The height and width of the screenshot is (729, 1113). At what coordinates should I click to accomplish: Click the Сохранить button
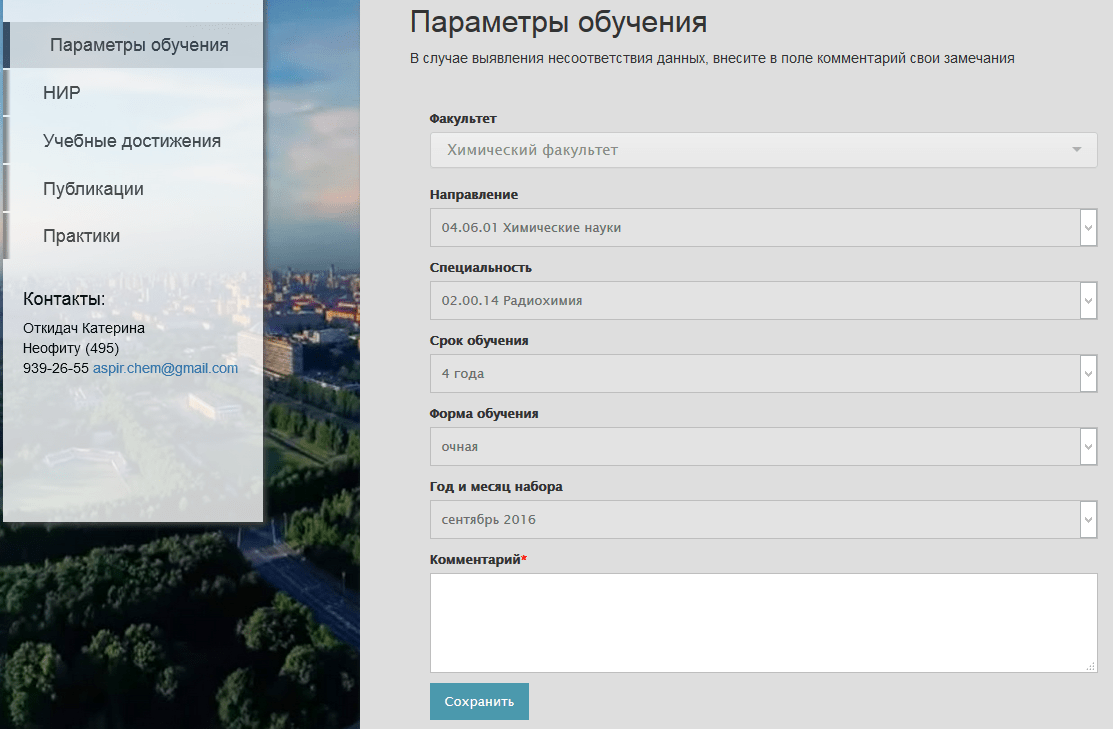(479, 701)
